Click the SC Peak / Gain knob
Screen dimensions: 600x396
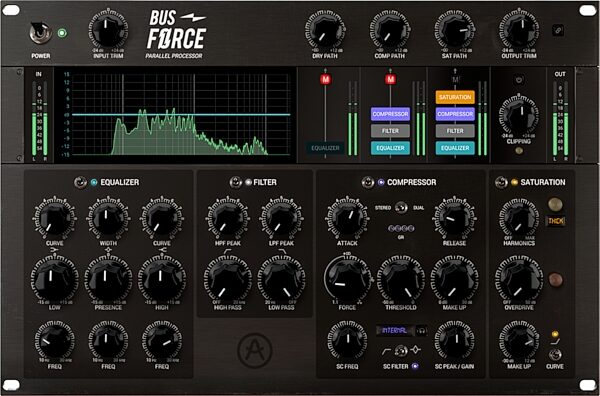tap(455, 341)
